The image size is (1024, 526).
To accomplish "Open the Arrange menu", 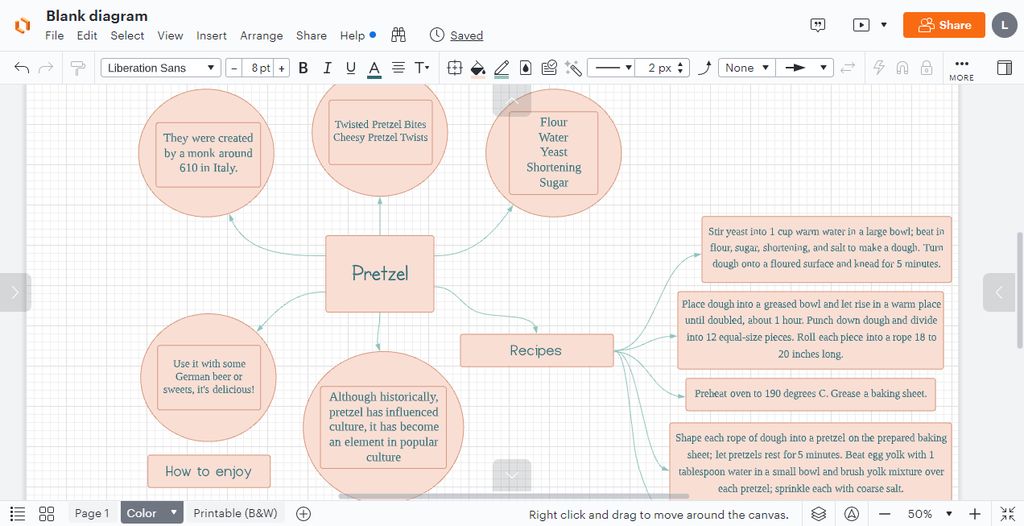I will pos(261,36).
